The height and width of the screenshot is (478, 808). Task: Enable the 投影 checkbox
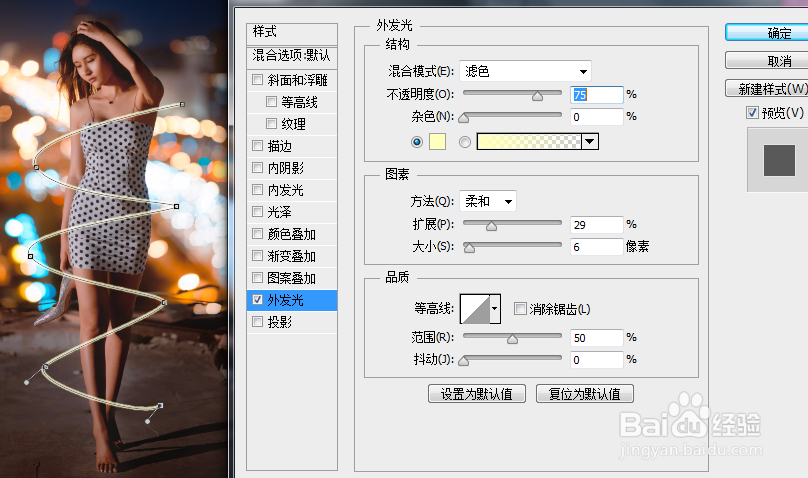pos(257,322)
